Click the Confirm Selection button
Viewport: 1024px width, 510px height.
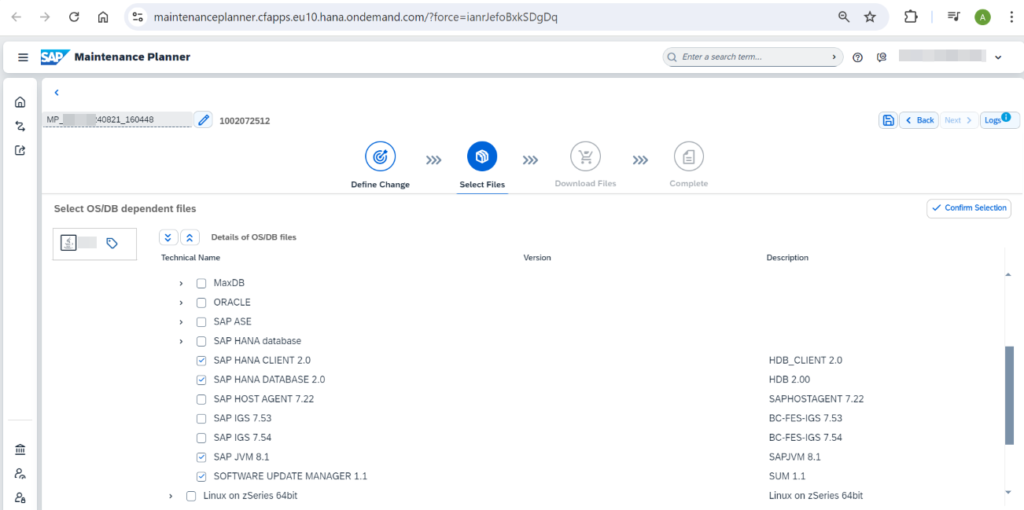click(x=968, y=208)
